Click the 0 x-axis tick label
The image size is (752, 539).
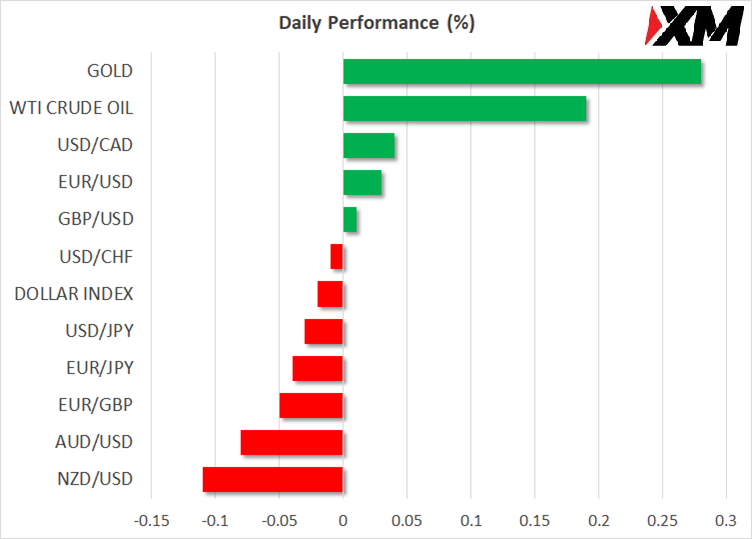click(343, 521)
